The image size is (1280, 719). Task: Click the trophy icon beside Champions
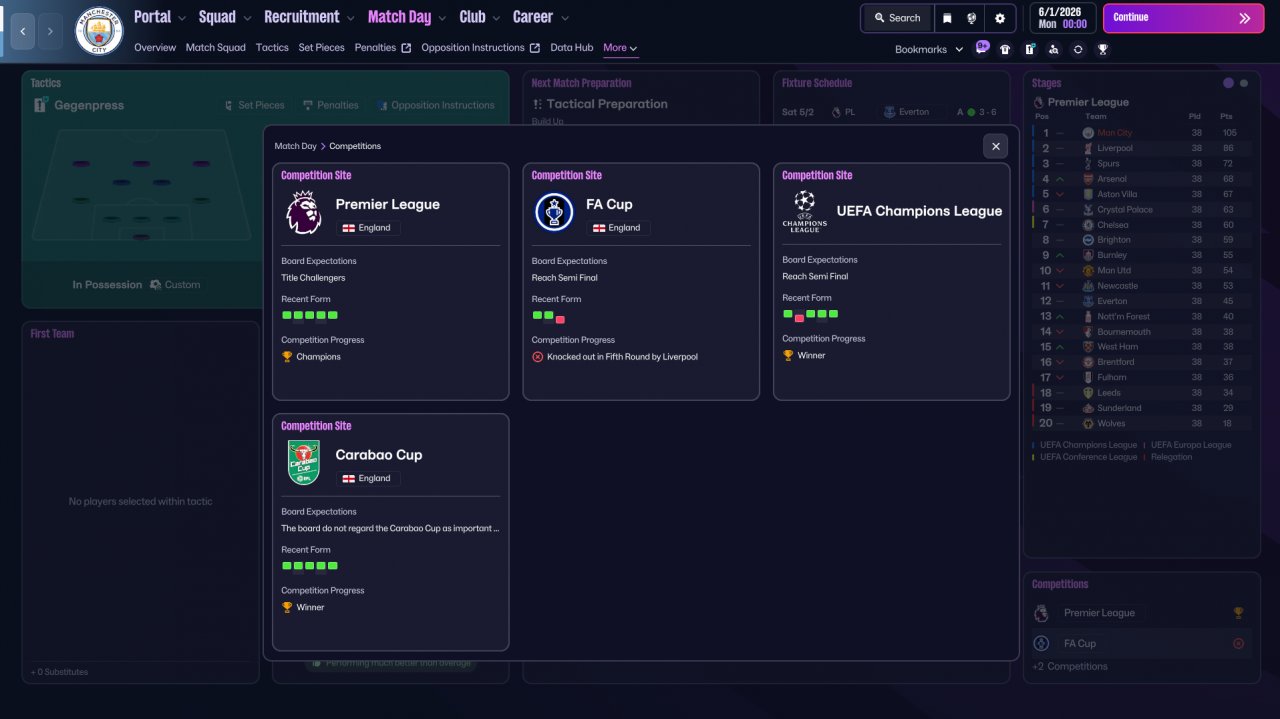point(287,356)
